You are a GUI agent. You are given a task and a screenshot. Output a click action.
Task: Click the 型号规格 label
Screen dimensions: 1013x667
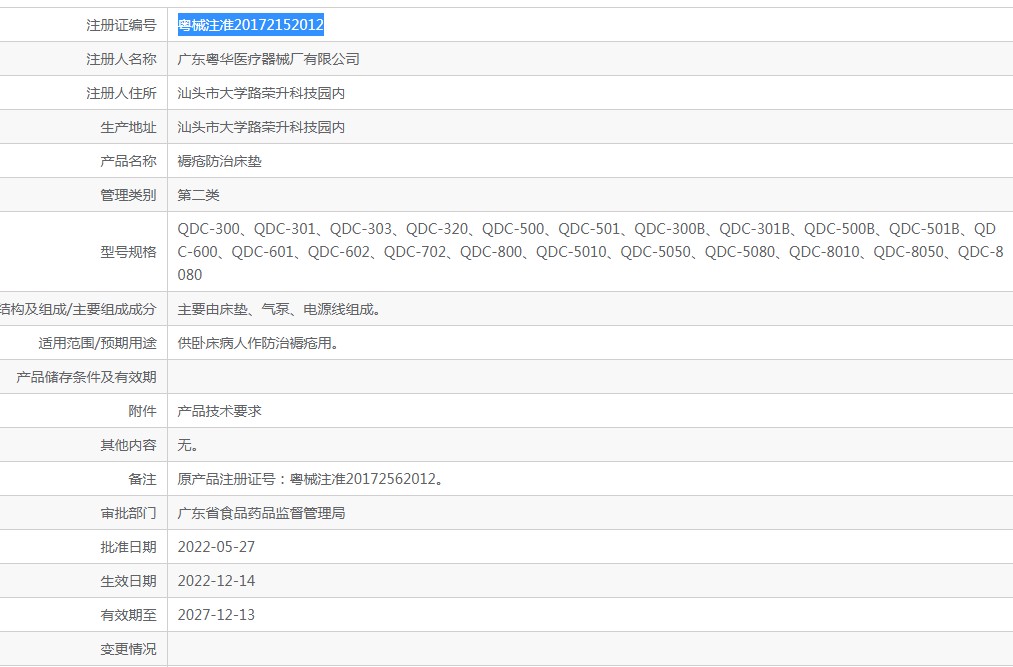point(129,252)
